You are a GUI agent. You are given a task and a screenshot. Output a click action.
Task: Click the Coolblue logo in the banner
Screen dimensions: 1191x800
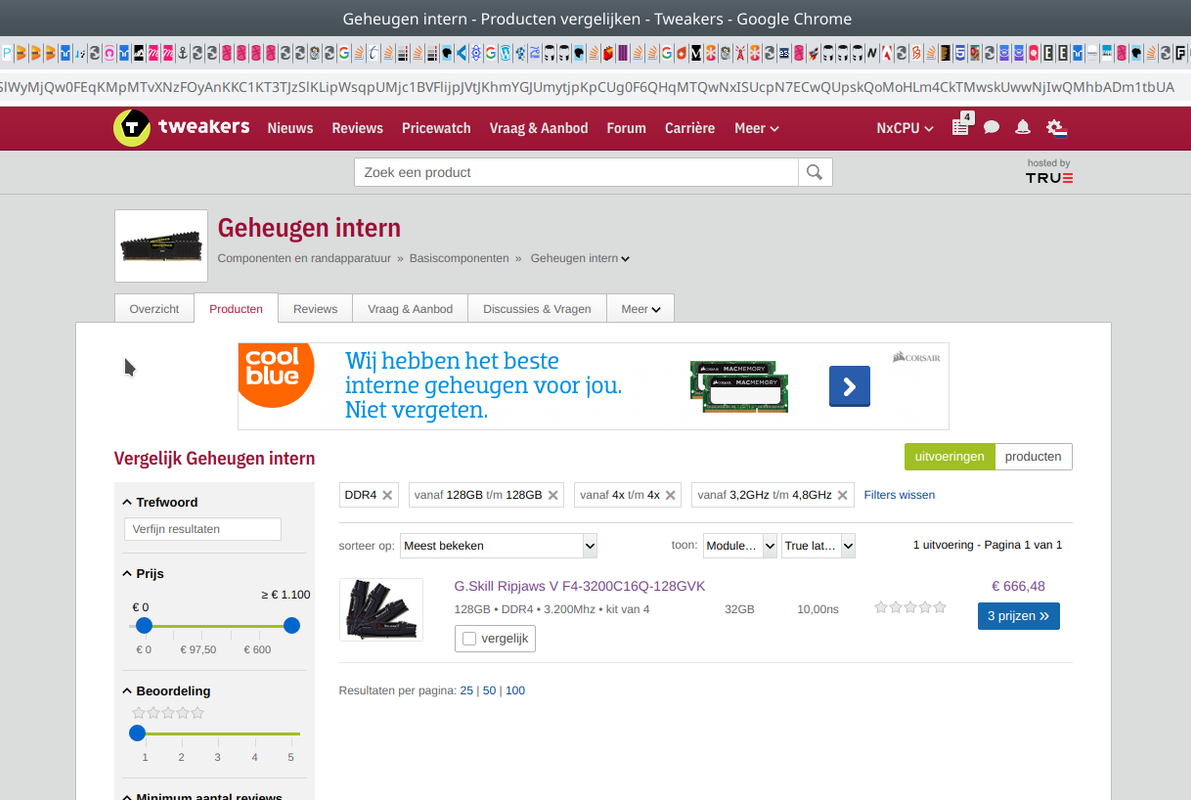(275, 374)
